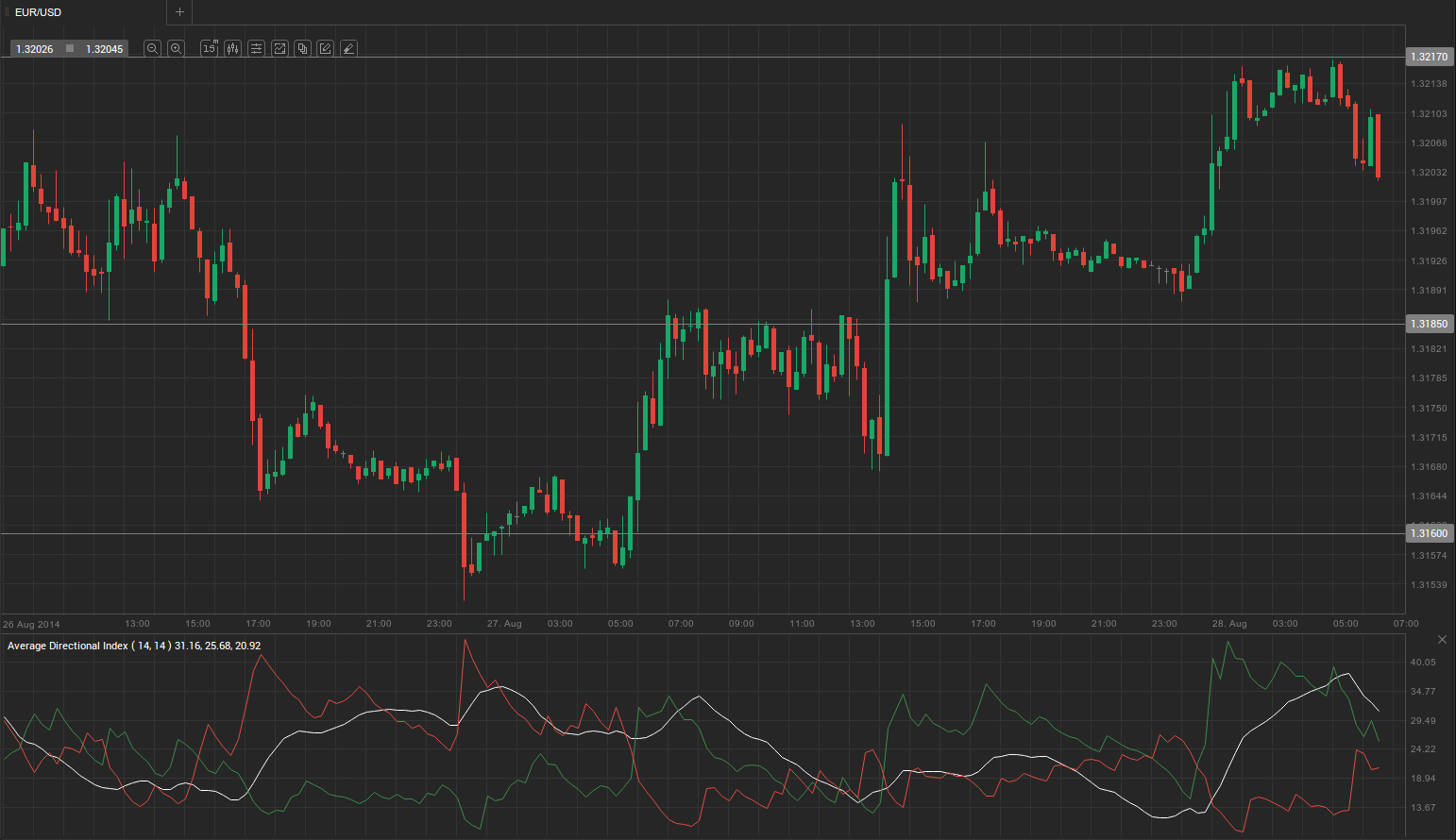Click the drag handle beside EUR/USD
This screenshot has width=1456, height=840.
[6, 12]
